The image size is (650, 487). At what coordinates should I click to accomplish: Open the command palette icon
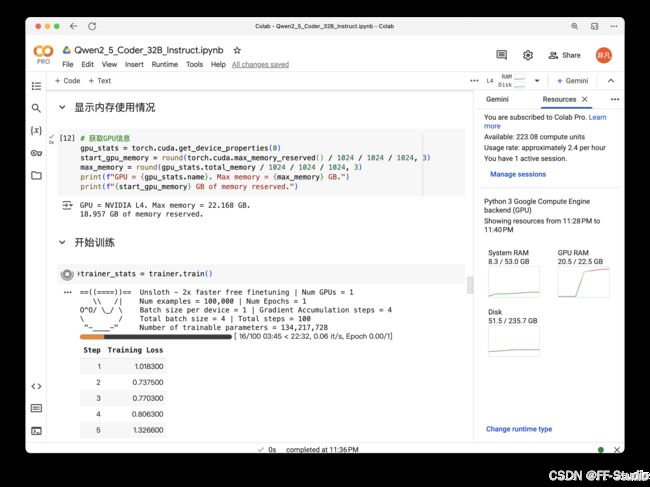[36, 409]
